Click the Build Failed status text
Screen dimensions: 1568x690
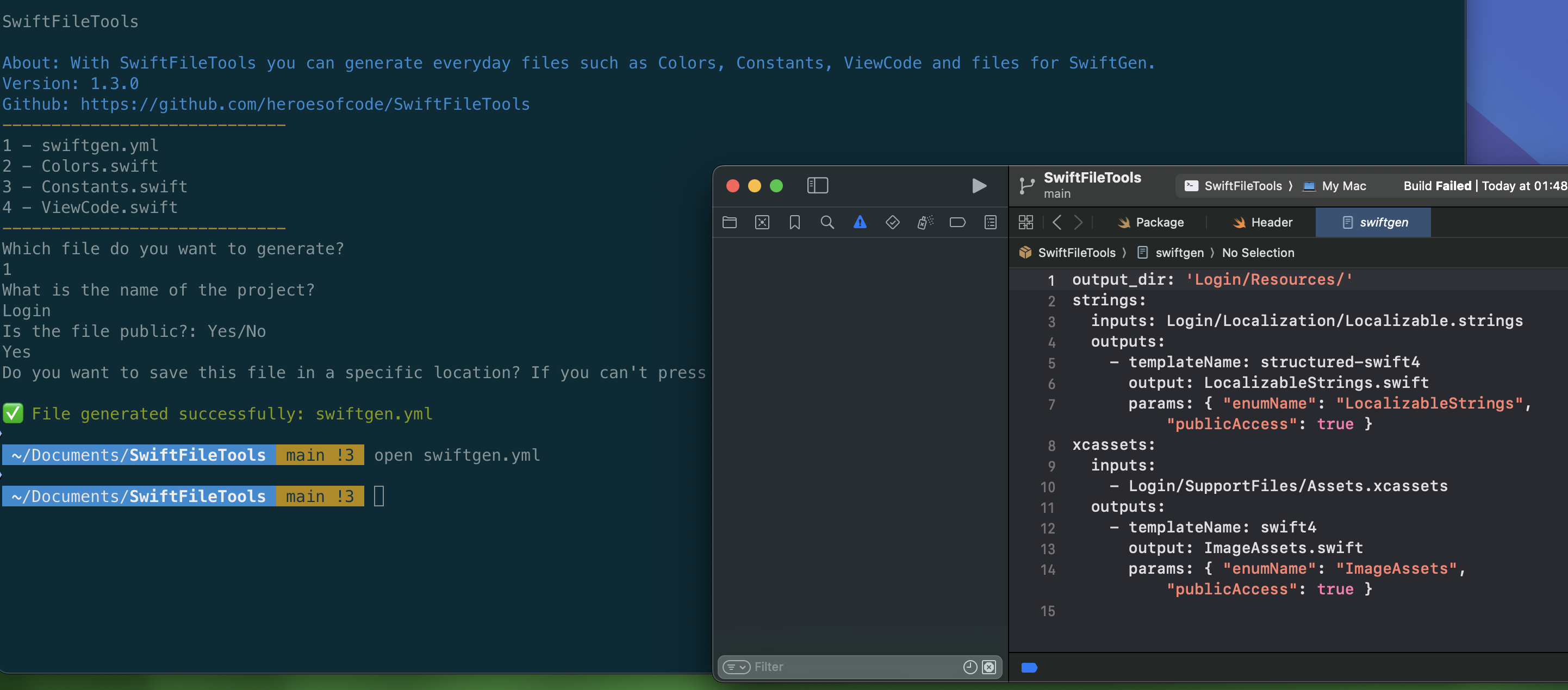tap(1436, 186)
